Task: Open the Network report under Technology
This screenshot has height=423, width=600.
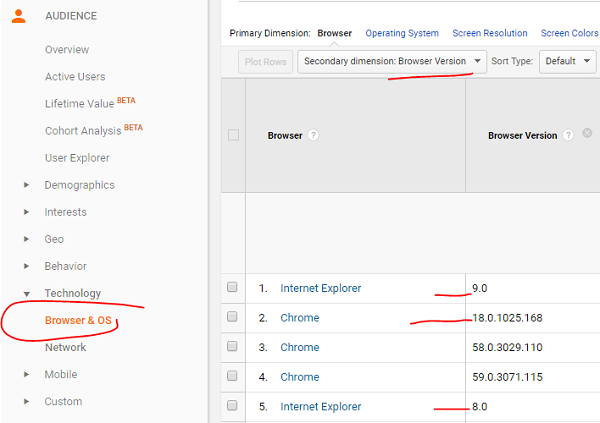Action: pos(65,348)
